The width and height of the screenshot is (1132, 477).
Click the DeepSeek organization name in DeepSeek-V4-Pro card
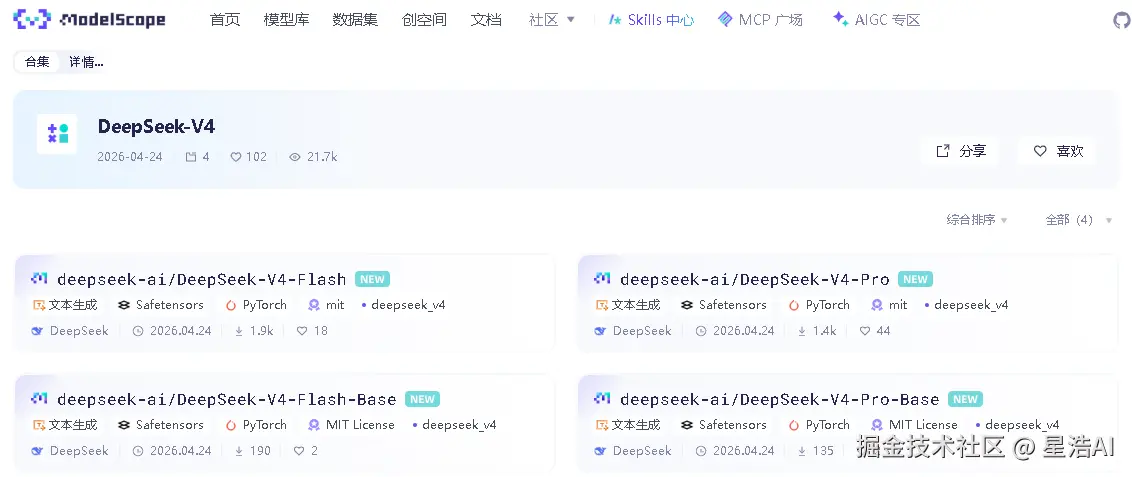[642, 331]
